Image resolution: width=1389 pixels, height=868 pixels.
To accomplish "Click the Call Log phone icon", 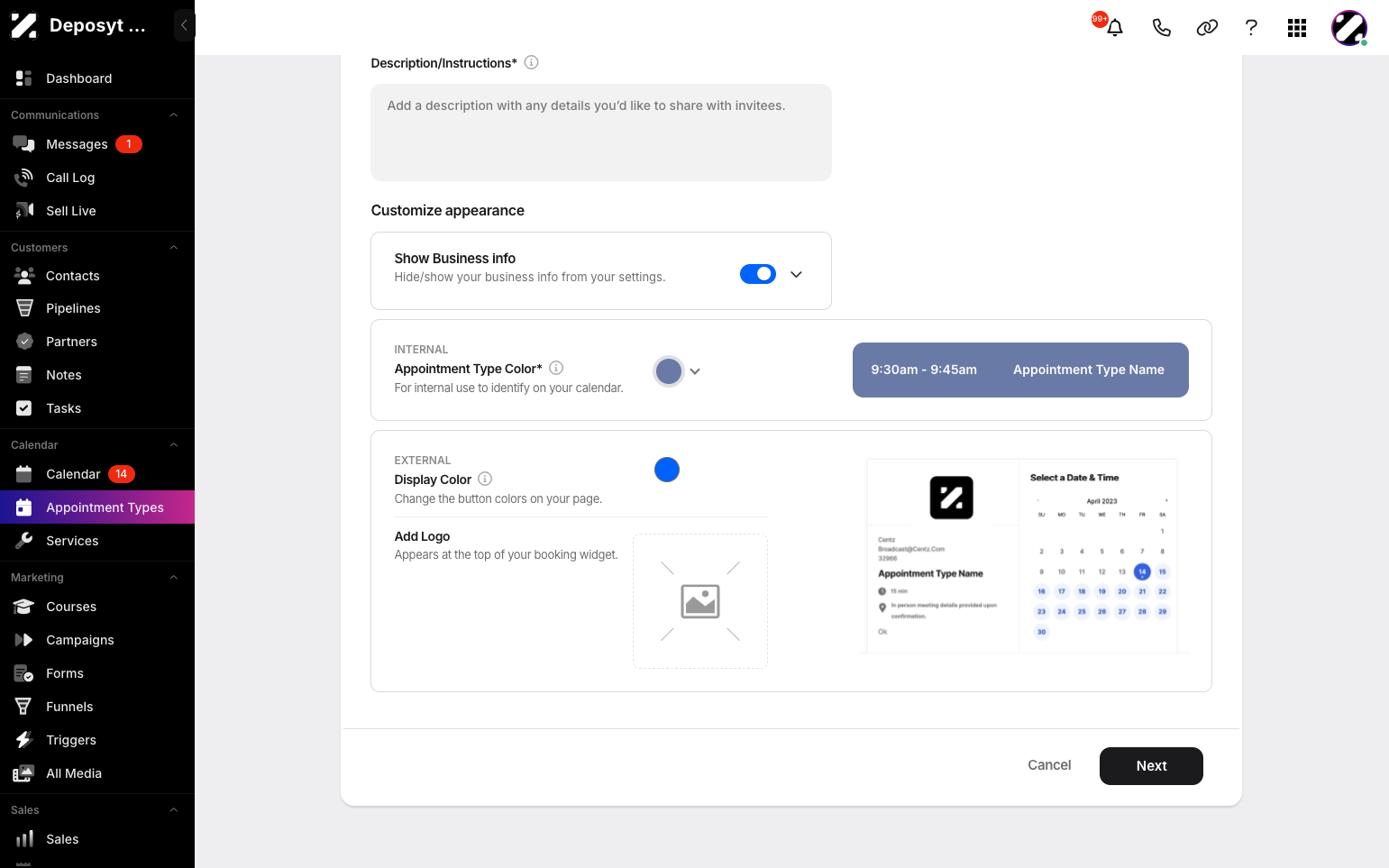I will coord(24,178).
